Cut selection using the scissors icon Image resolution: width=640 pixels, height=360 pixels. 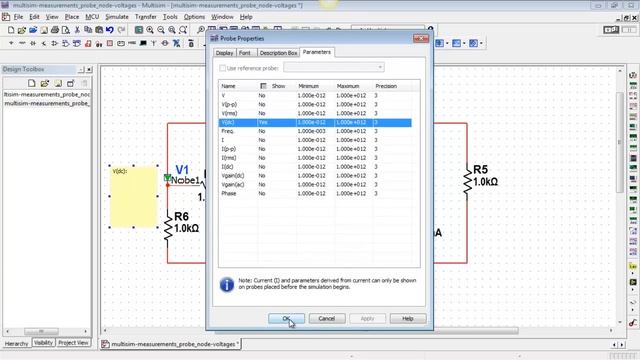(77, 30)
